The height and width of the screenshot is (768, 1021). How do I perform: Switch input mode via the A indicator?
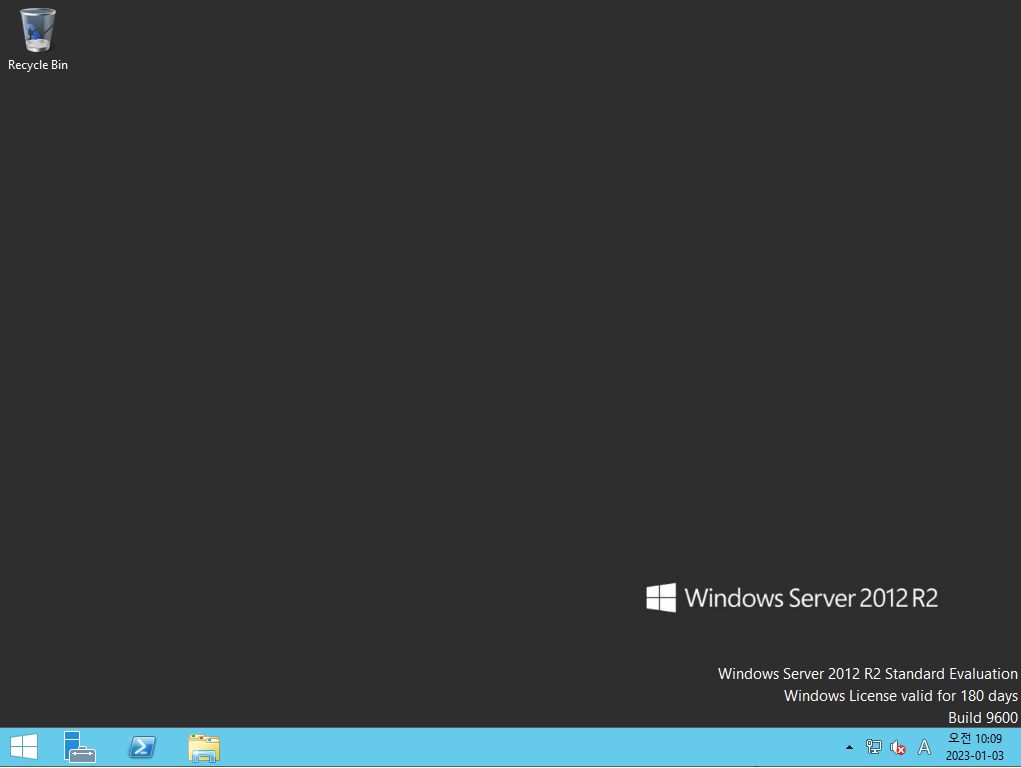tap(924, 747)
